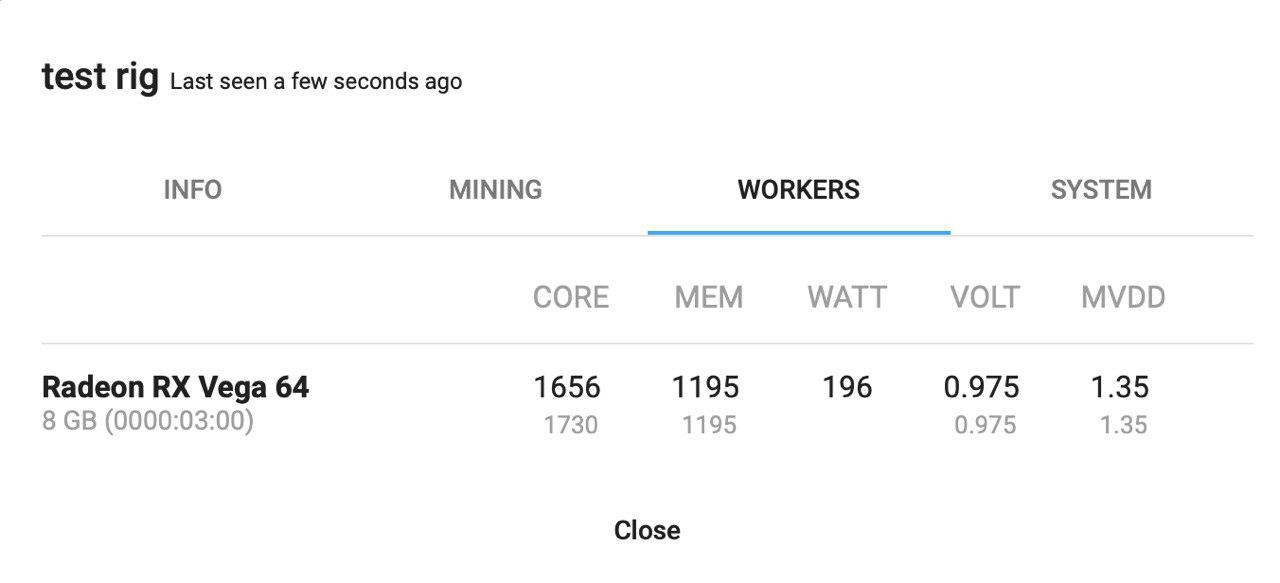Open the MINING tab
The image size is (1280, 583).
click(495, 190)
